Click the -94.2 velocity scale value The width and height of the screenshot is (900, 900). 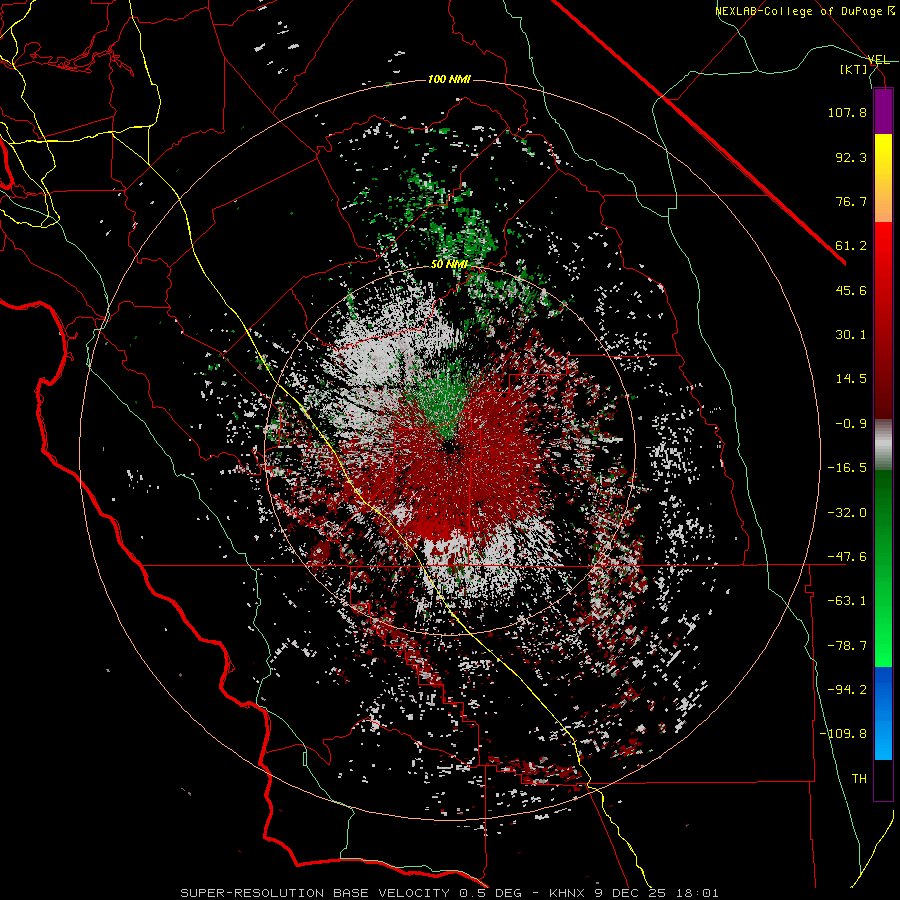point(847,690)
